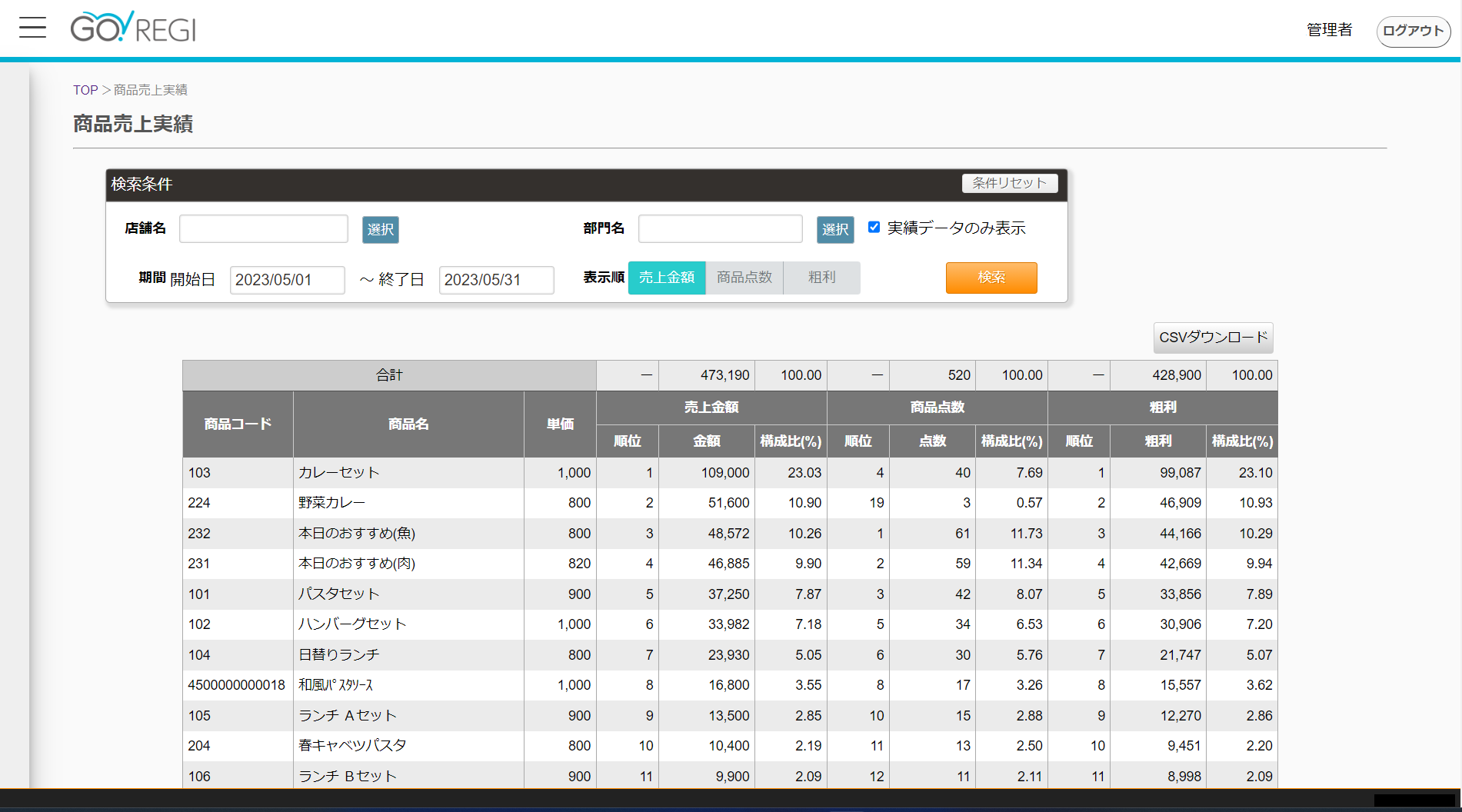Image resolution: width=1462 pixels, height=812 pixels.
Task: Download results via CSVダウンロード
Action: point(1214,338)
